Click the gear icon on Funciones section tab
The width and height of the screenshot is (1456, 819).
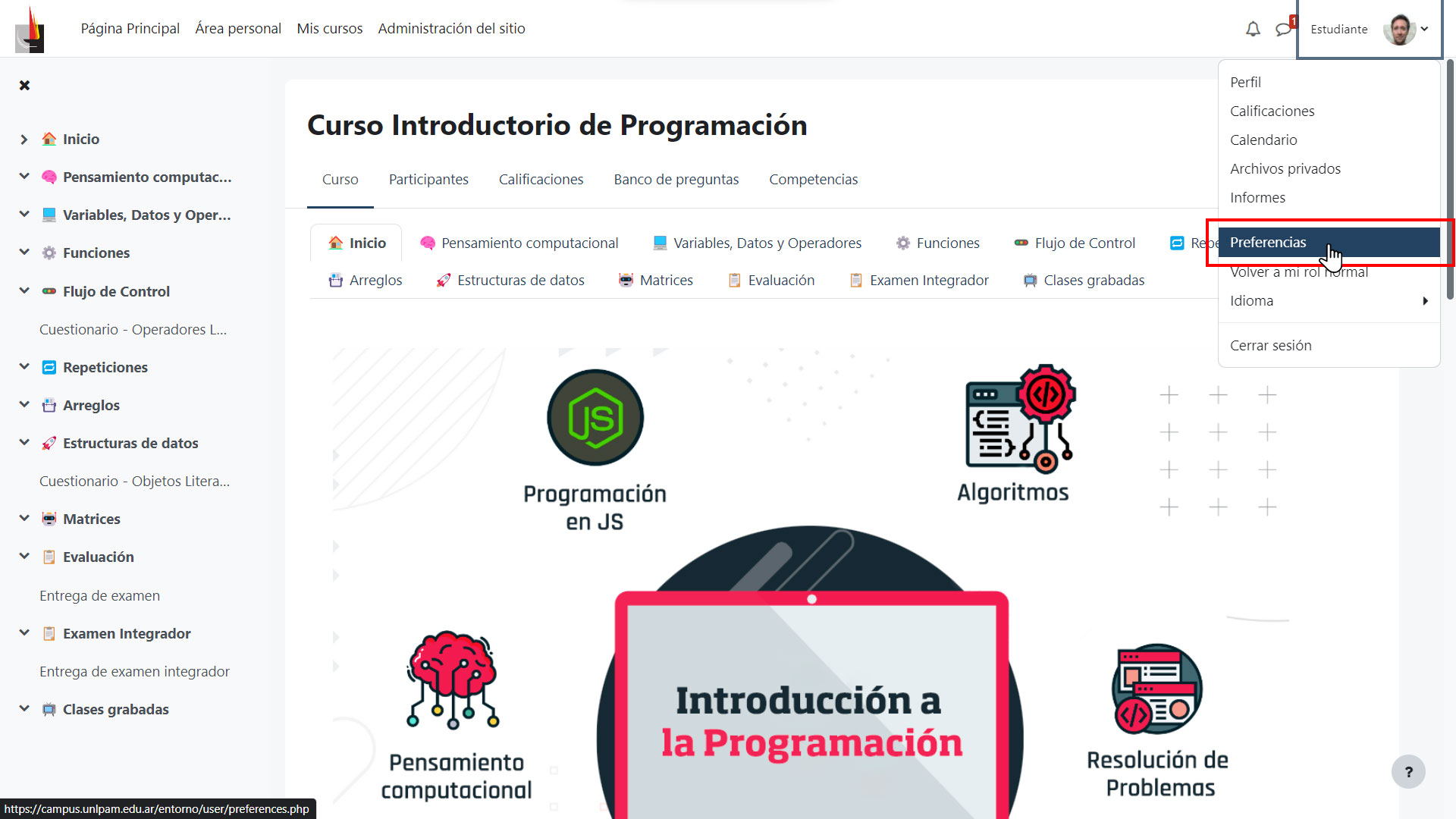(x=903, y=243)
